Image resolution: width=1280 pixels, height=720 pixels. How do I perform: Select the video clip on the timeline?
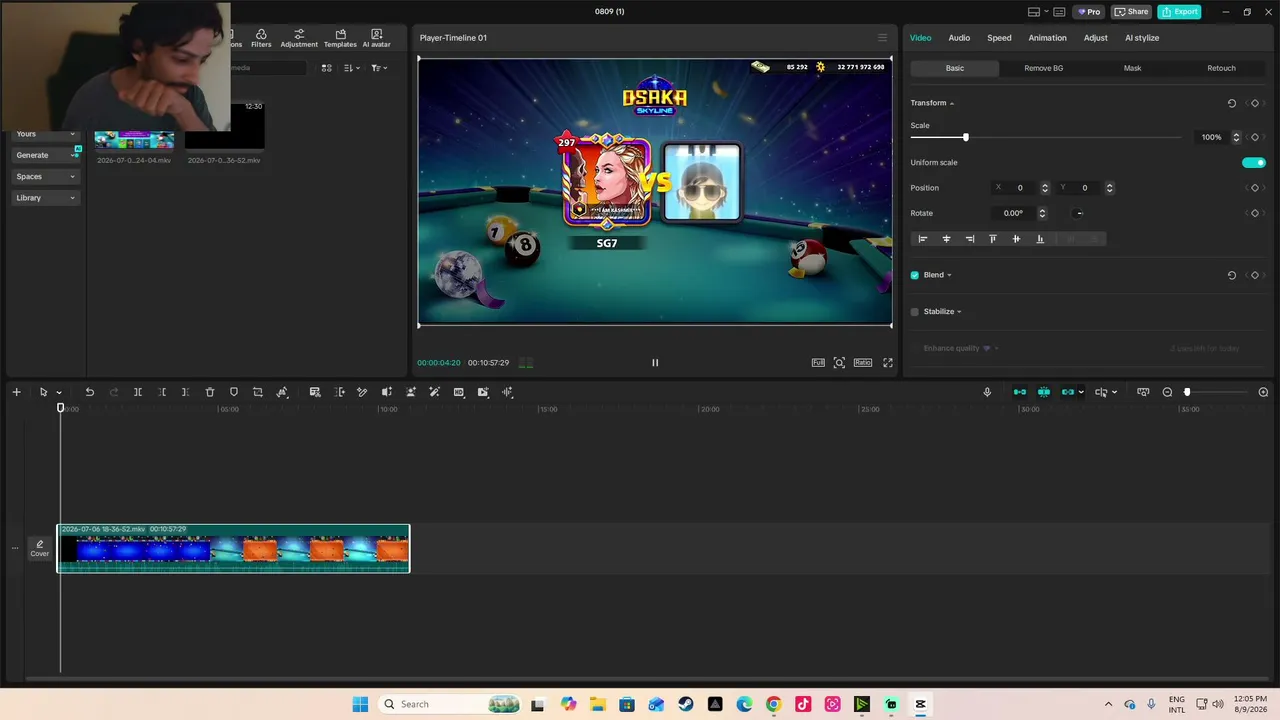(x=234, y=549)
